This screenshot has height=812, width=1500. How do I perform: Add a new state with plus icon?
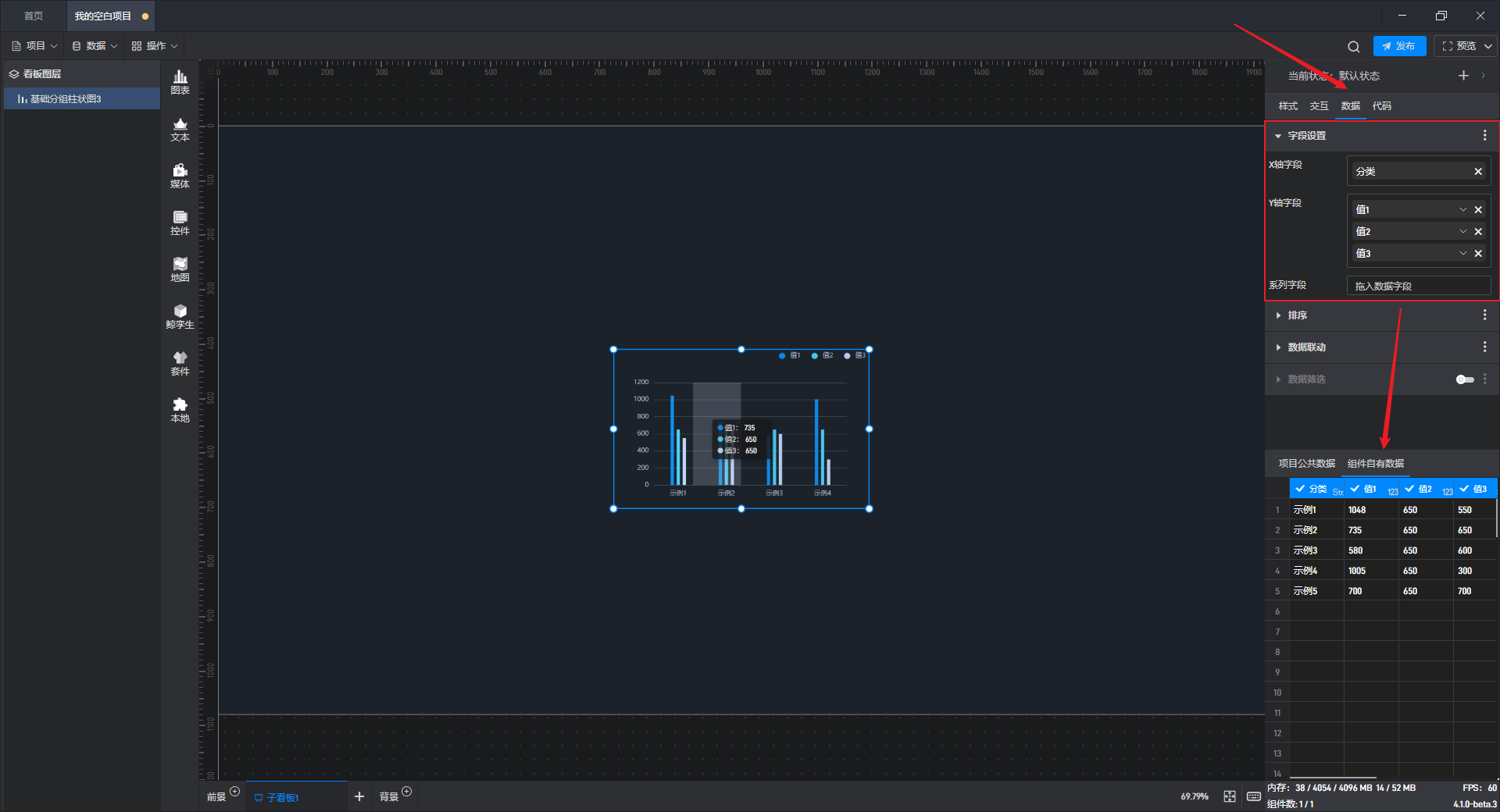[x=1463, y=76]
